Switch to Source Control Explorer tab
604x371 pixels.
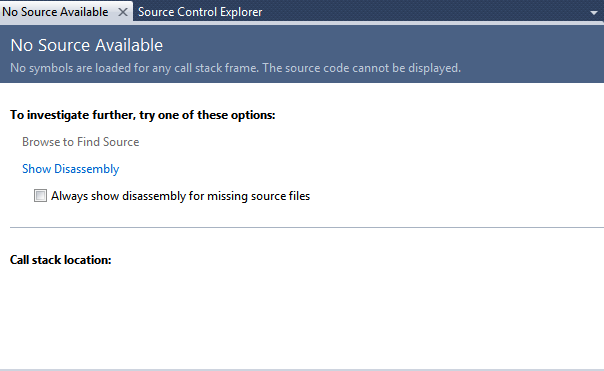[x=200, y=12]
